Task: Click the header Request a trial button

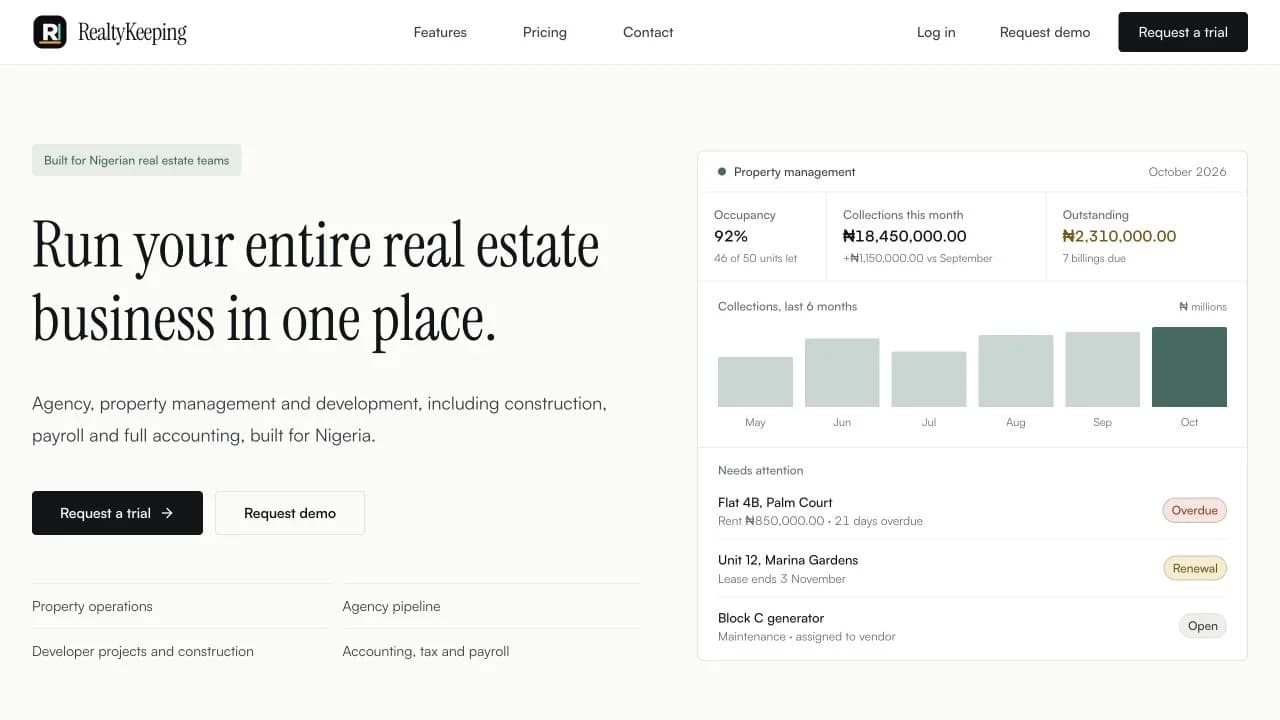Action: point(1183,32)
